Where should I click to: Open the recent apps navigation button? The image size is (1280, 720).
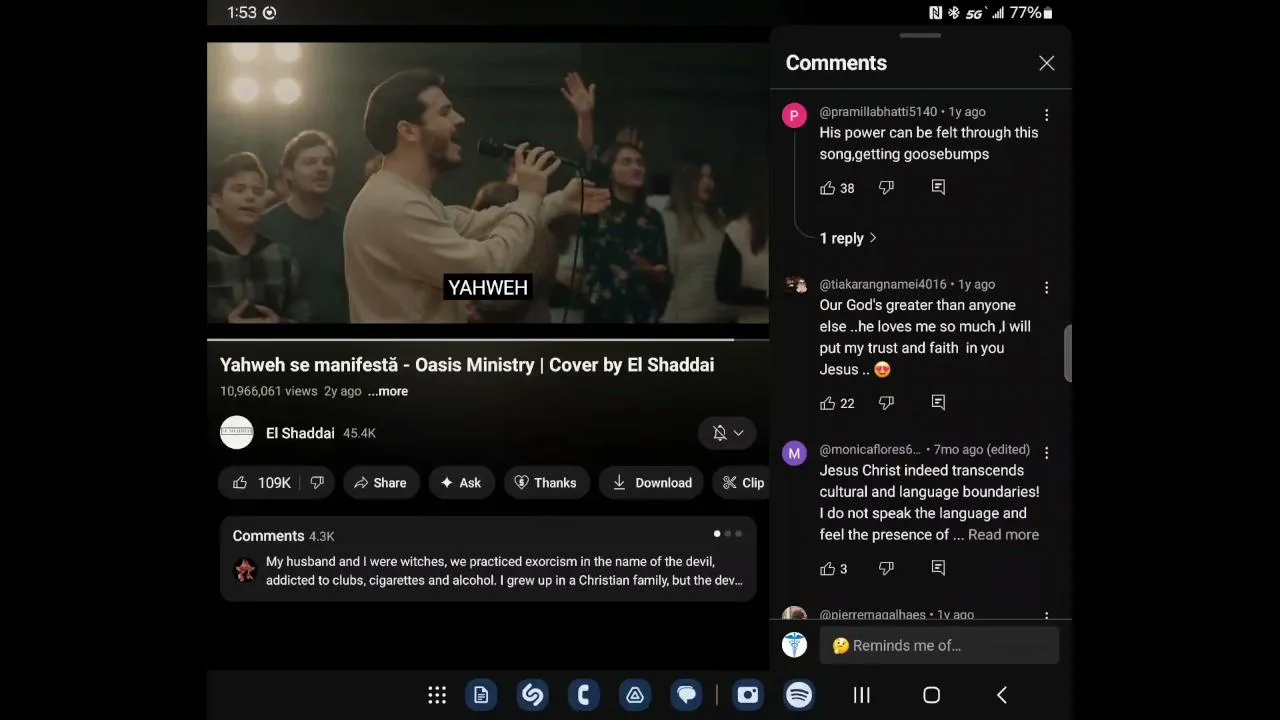pyautogui.click(x=861, y=695)
